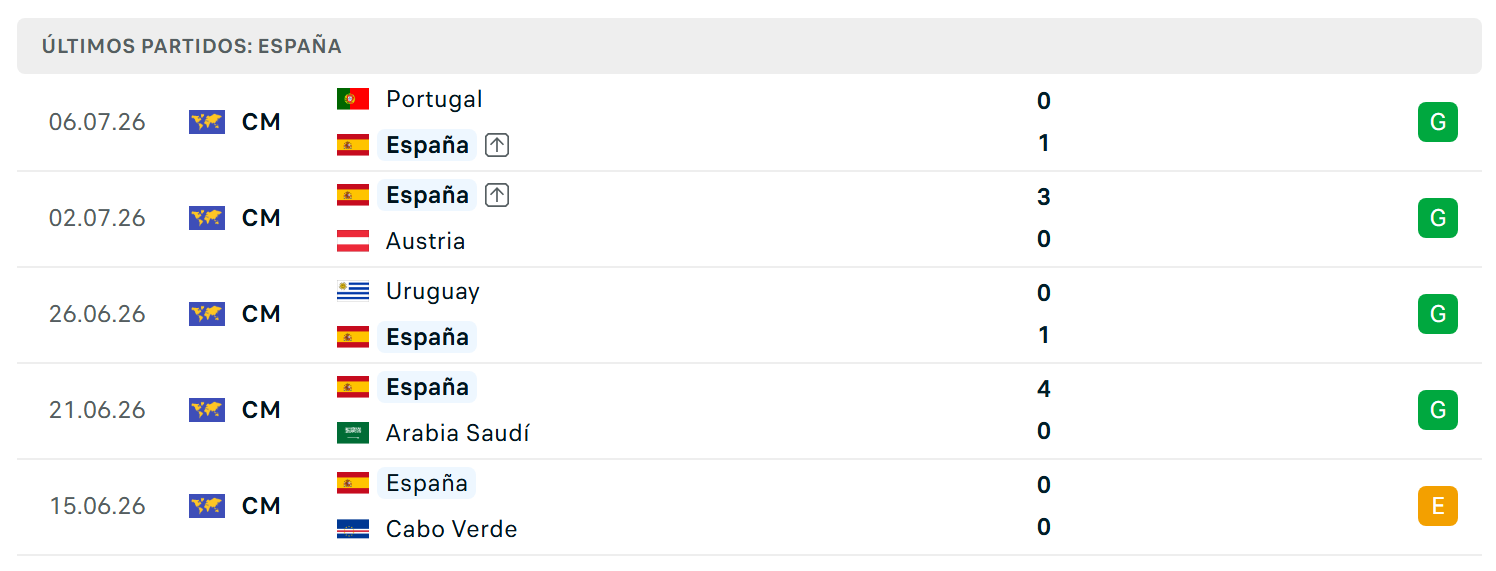Click the Cabo Verde flag icon
1496x571 pixels.
coord(353,529)
